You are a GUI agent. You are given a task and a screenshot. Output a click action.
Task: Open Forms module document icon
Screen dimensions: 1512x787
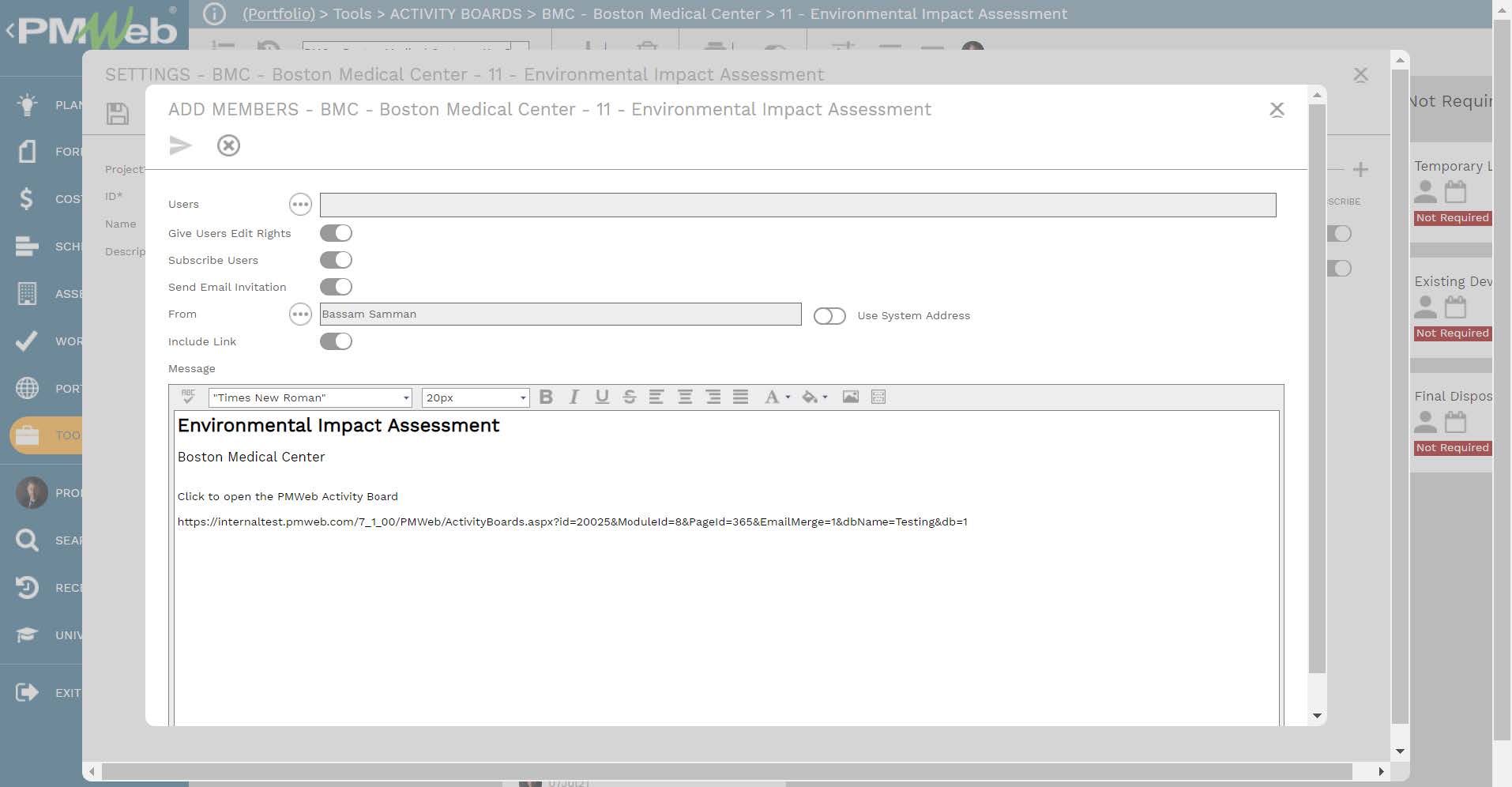pos(27,151)
